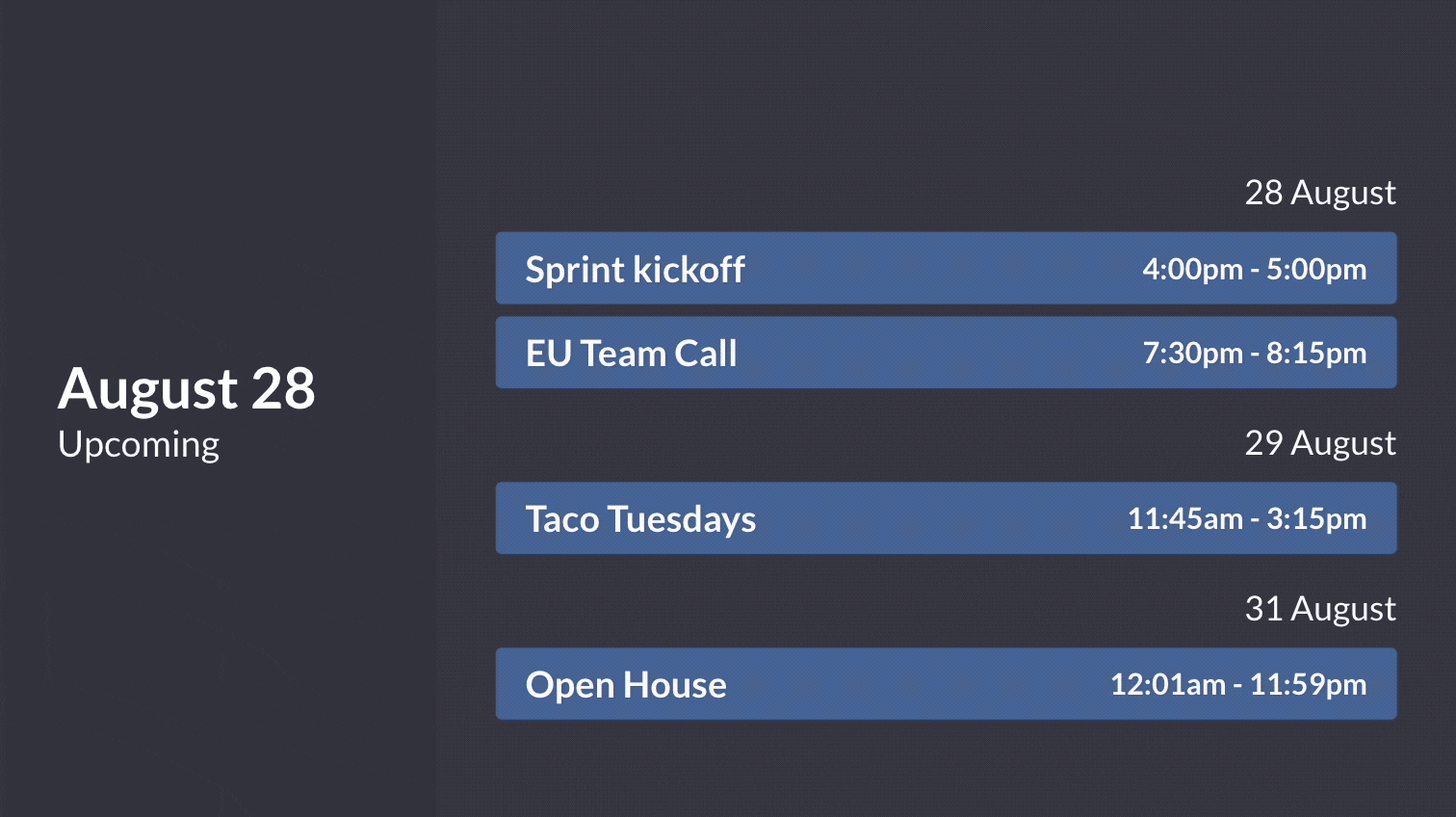
Task: Click the 12:01am start time of Open House
Action: [x=1167, y=684]
